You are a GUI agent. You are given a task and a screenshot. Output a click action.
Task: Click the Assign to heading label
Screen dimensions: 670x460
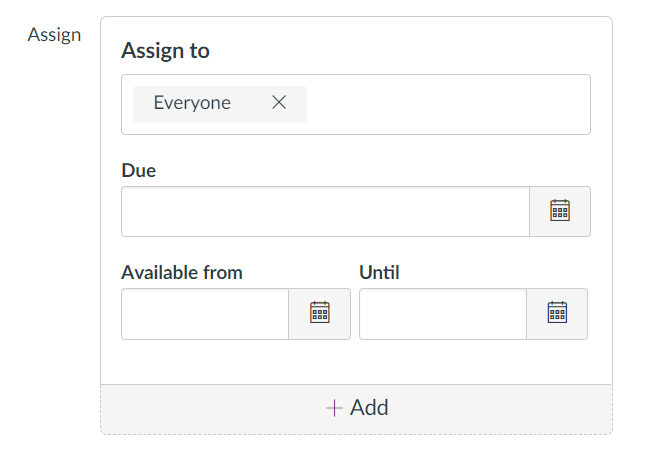pyautogui.click(x=165, y=51)
